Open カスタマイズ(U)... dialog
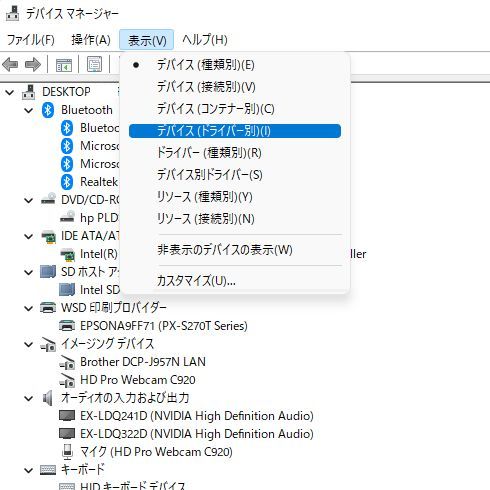 coord(235,281)
